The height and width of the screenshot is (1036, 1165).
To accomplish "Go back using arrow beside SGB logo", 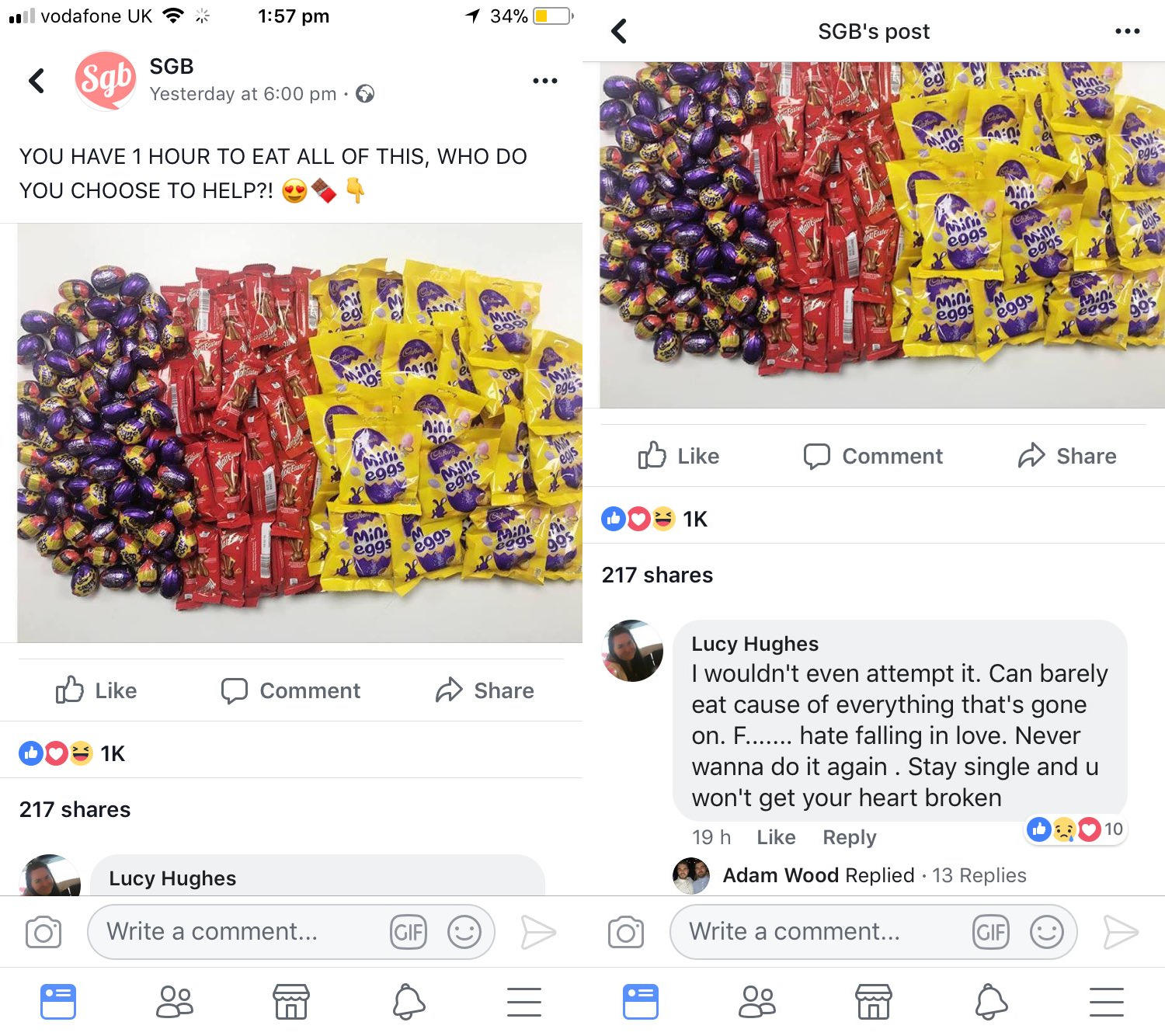I will pyautogui.click(x=37, y=81).
